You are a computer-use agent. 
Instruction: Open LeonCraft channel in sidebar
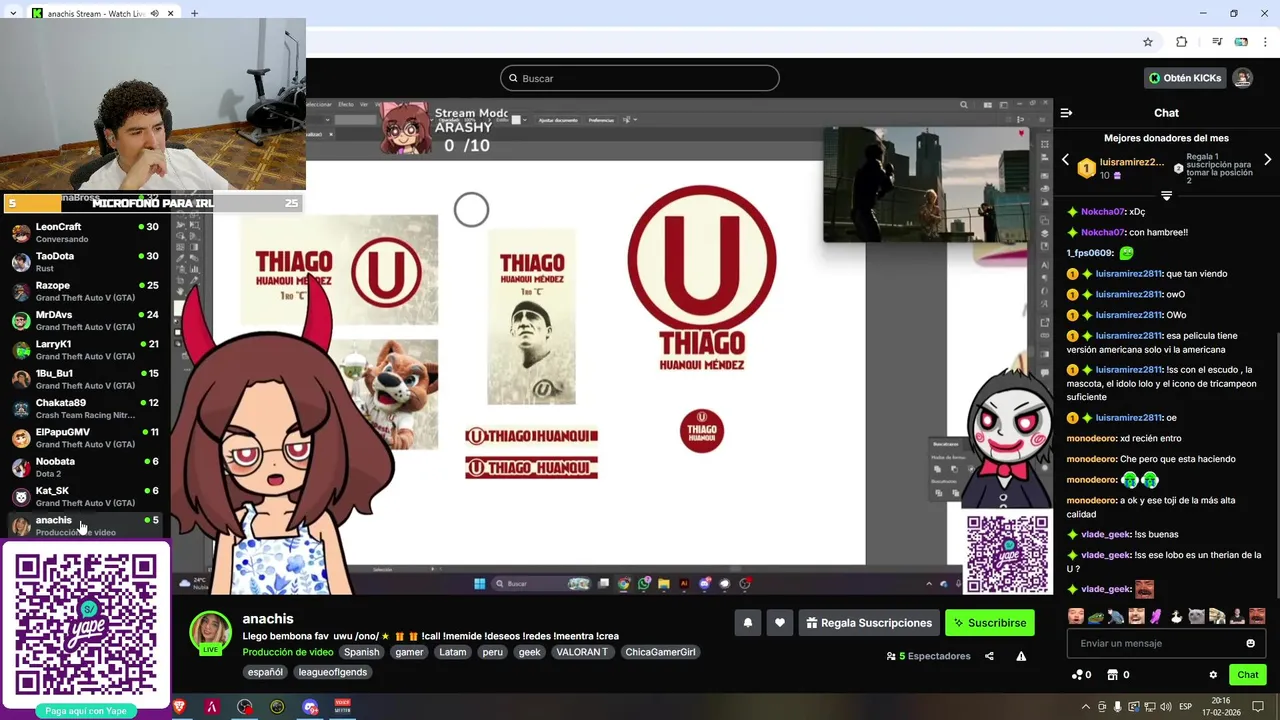coord(85,232)
